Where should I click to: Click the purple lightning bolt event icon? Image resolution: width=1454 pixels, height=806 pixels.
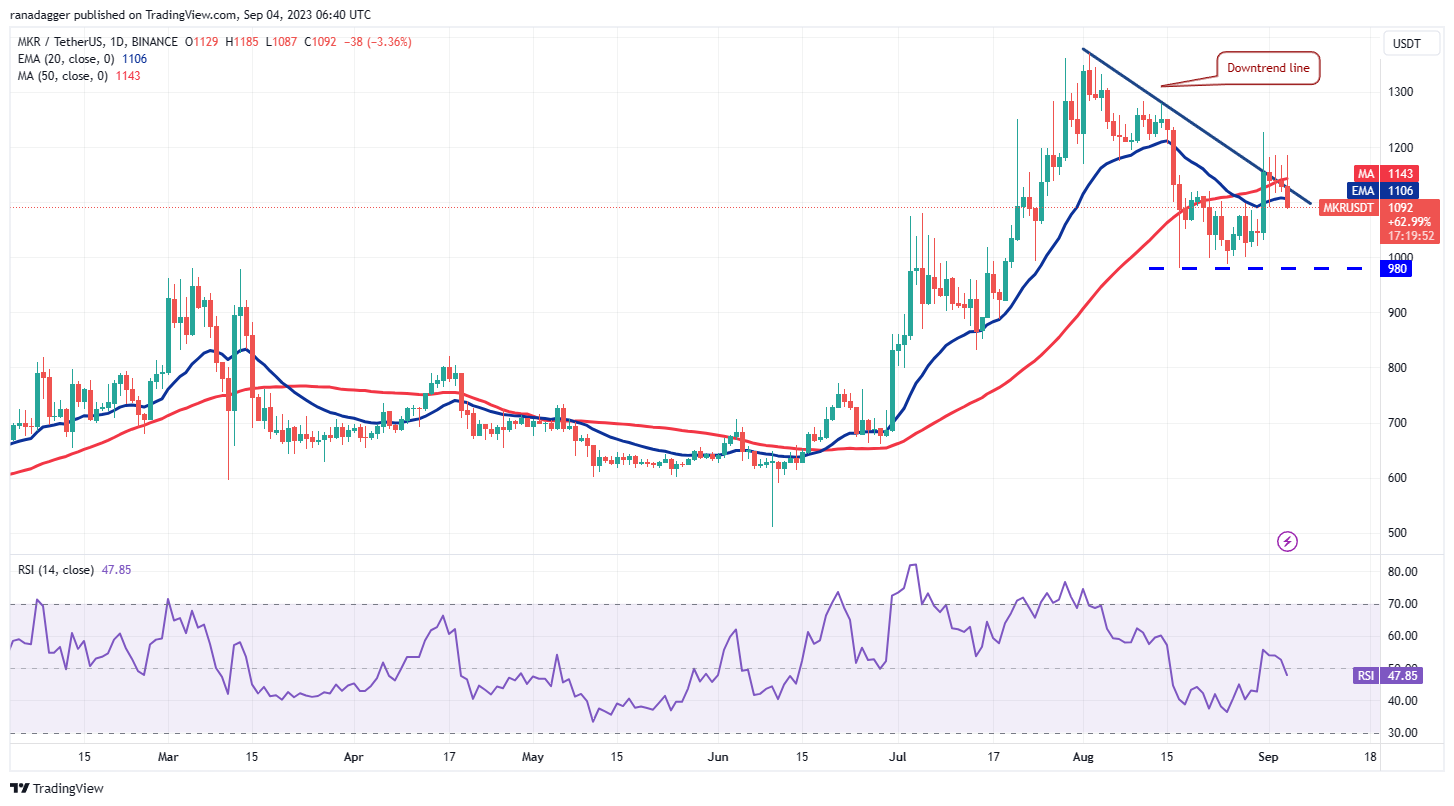[1288, 542]
